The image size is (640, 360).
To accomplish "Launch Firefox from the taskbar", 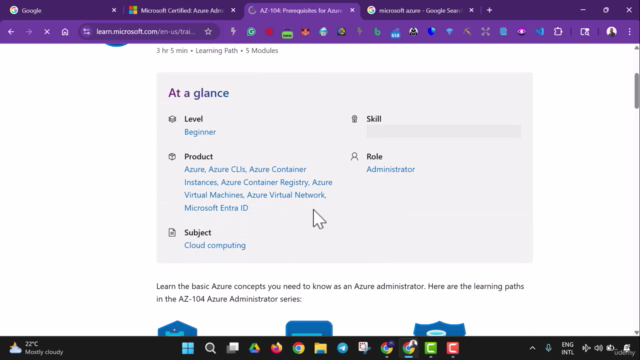I will point(276,348).
